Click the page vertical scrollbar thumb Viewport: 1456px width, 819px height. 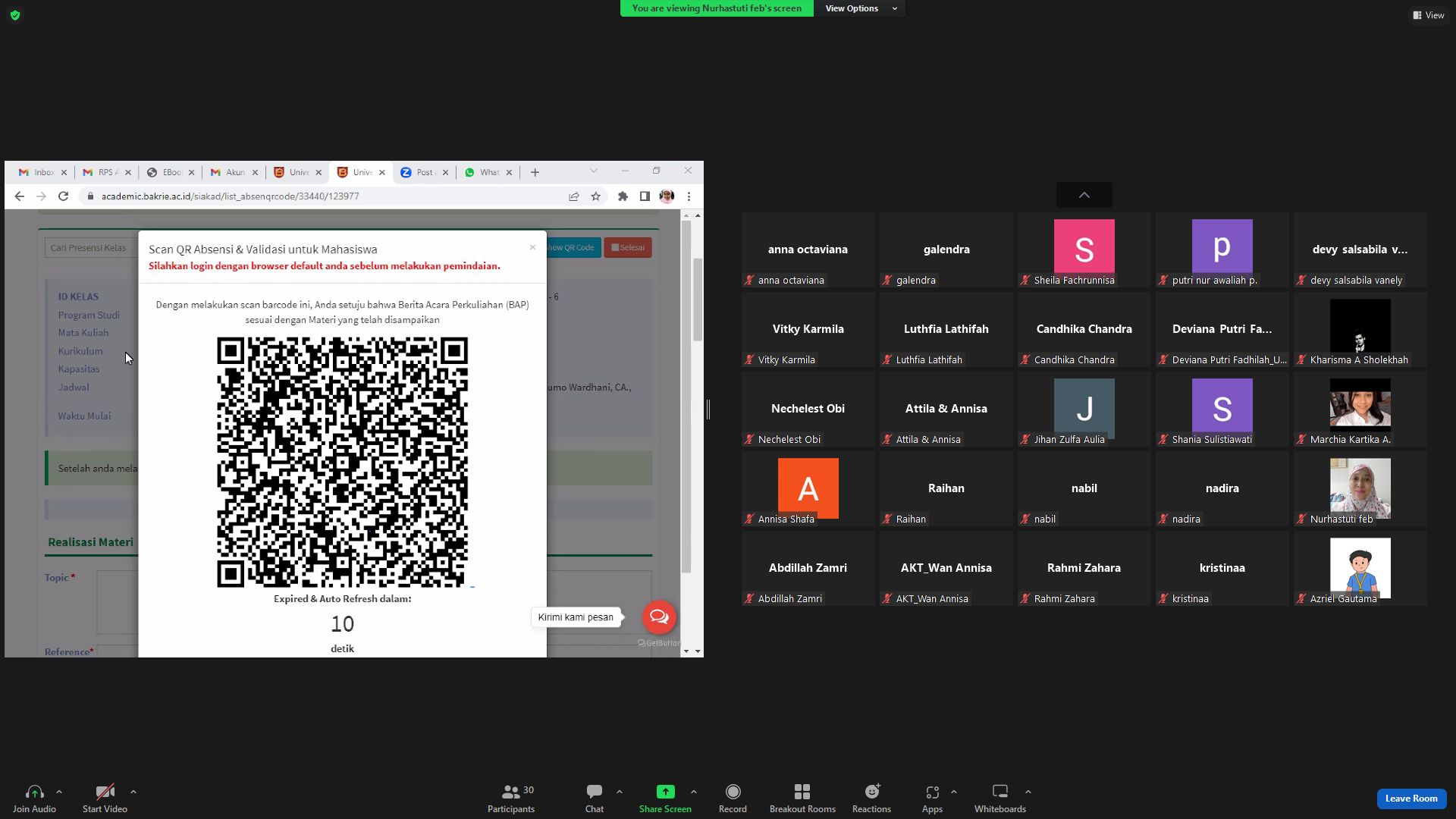pyautogui.click(x=698, y=300)
